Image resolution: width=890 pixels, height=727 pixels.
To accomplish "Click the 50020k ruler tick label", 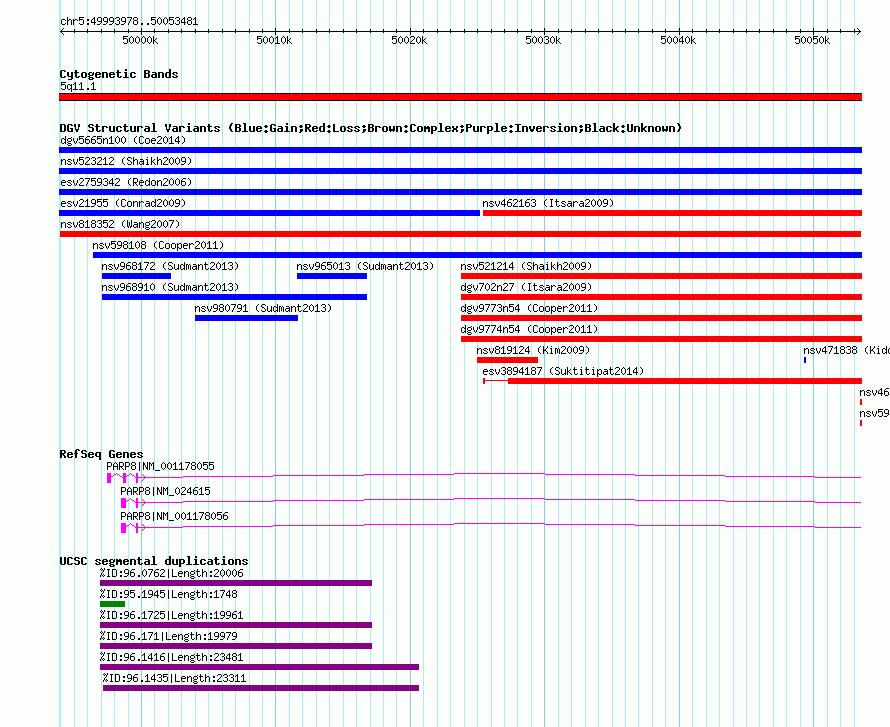I will pos(409,40).
